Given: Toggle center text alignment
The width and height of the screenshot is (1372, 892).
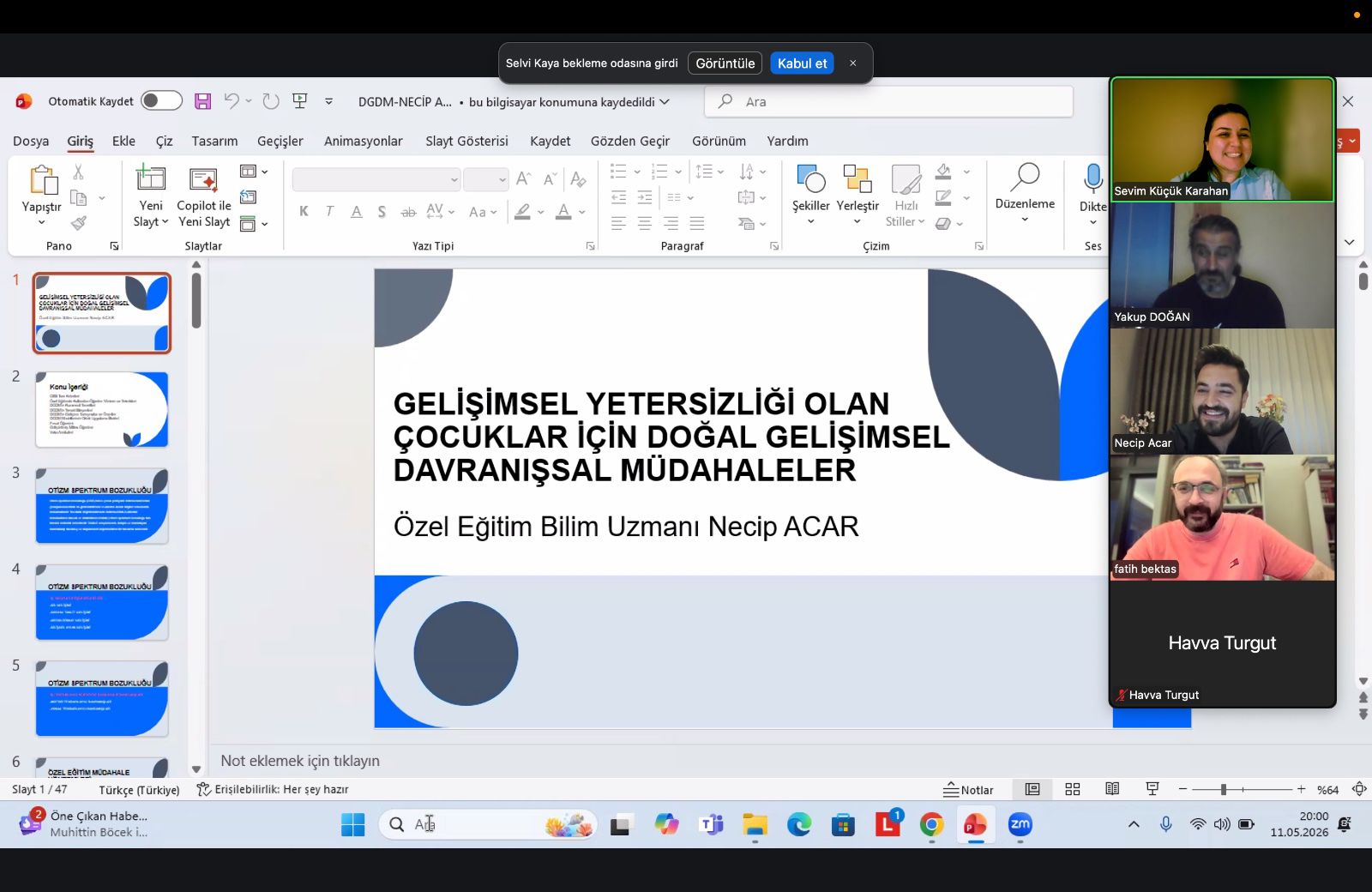Looking at the screenshot, I should (645, 224).
